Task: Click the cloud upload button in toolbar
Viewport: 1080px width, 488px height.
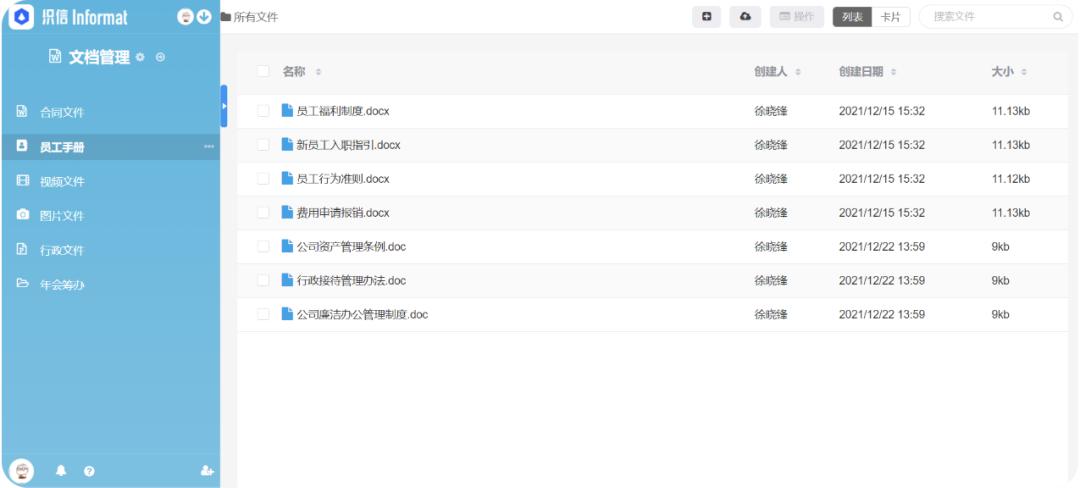Action: [x=745, y=17]
